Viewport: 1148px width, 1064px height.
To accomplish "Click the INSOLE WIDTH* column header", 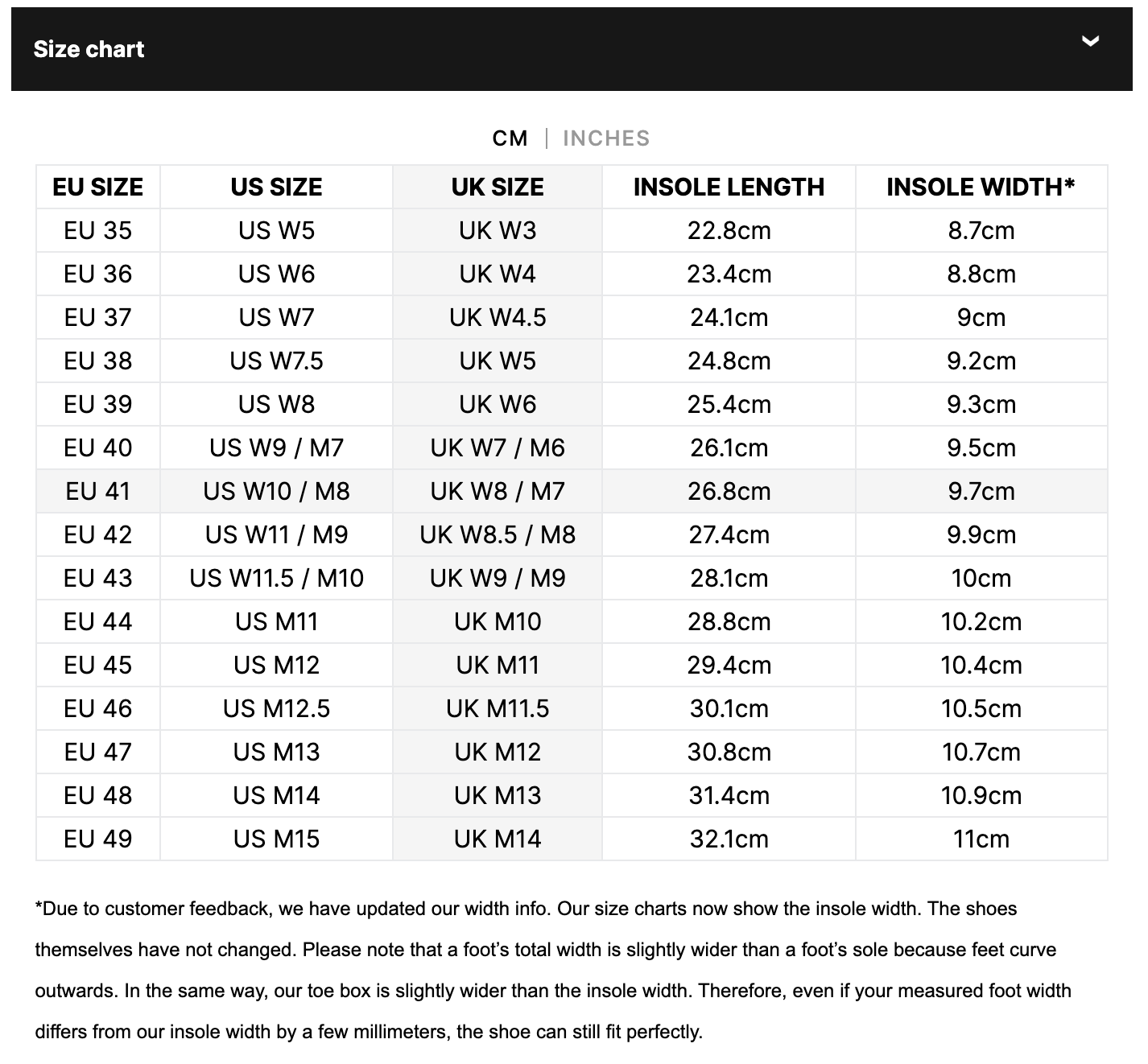I will click(981, 187).
